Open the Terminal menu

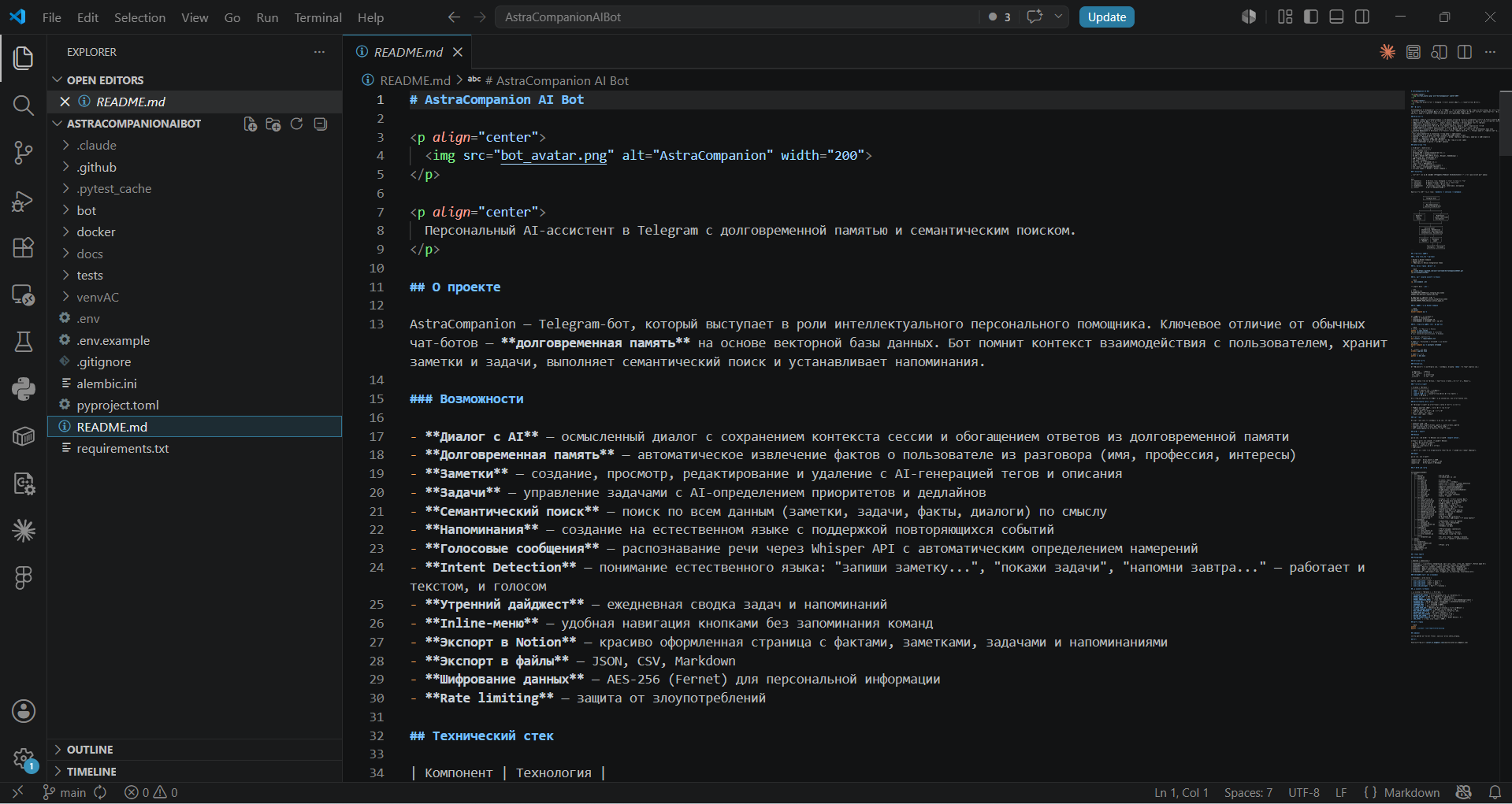coord(318,17)
